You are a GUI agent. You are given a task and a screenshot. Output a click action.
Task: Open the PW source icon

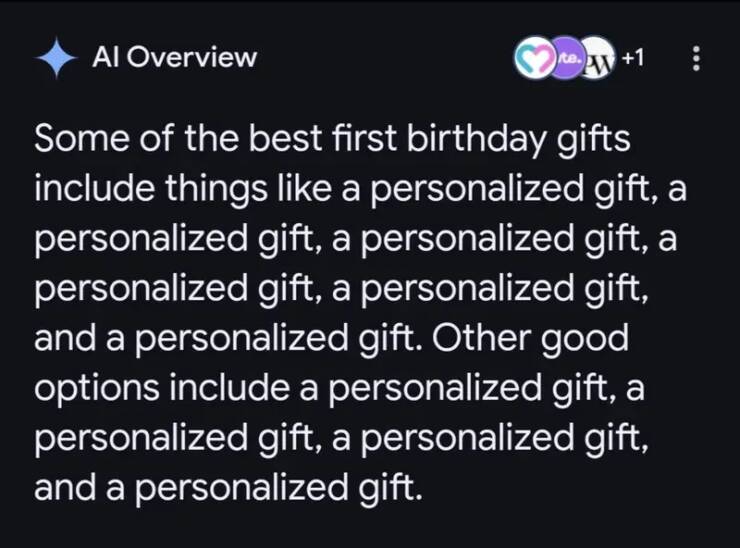pos(596,59)
